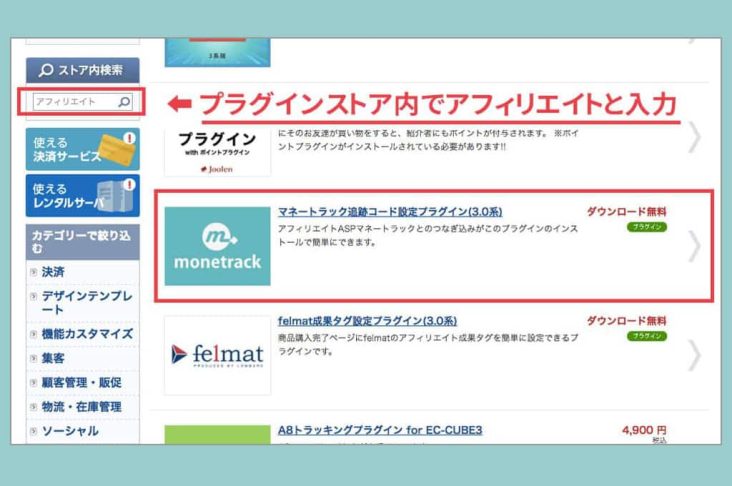Click the 4,900 円 price text

tap(644, 430)
